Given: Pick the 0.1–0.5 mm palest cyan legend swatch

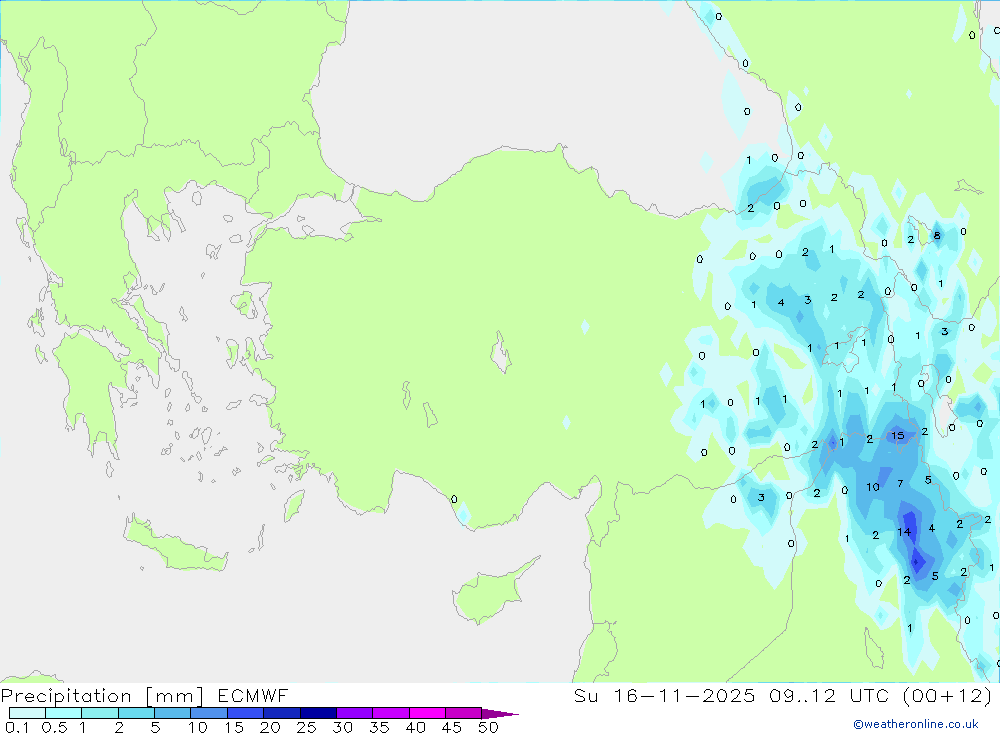Looking at the screenshot, I should pyautogui.click(x=27, y=713).
